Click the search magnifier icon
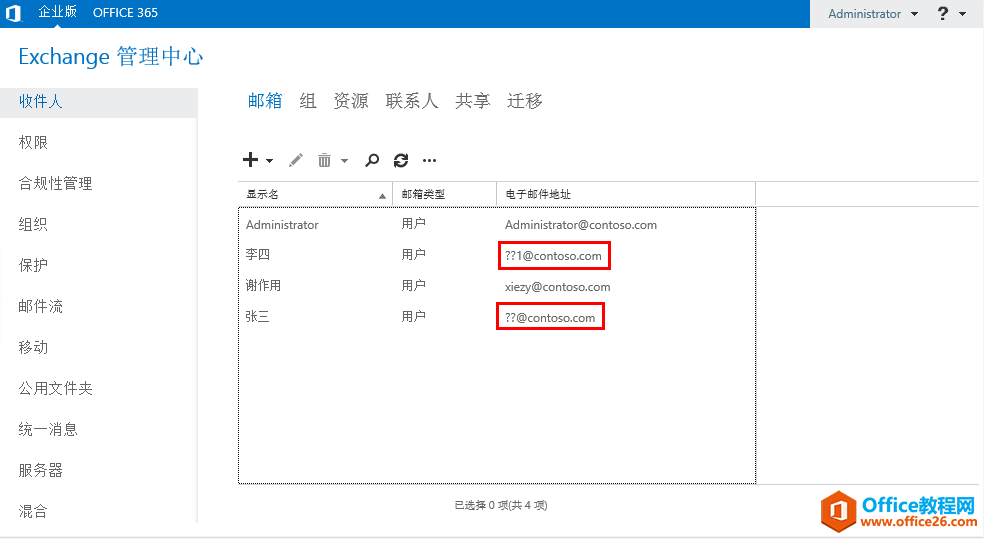984x539 pixels. click(372, 160)
